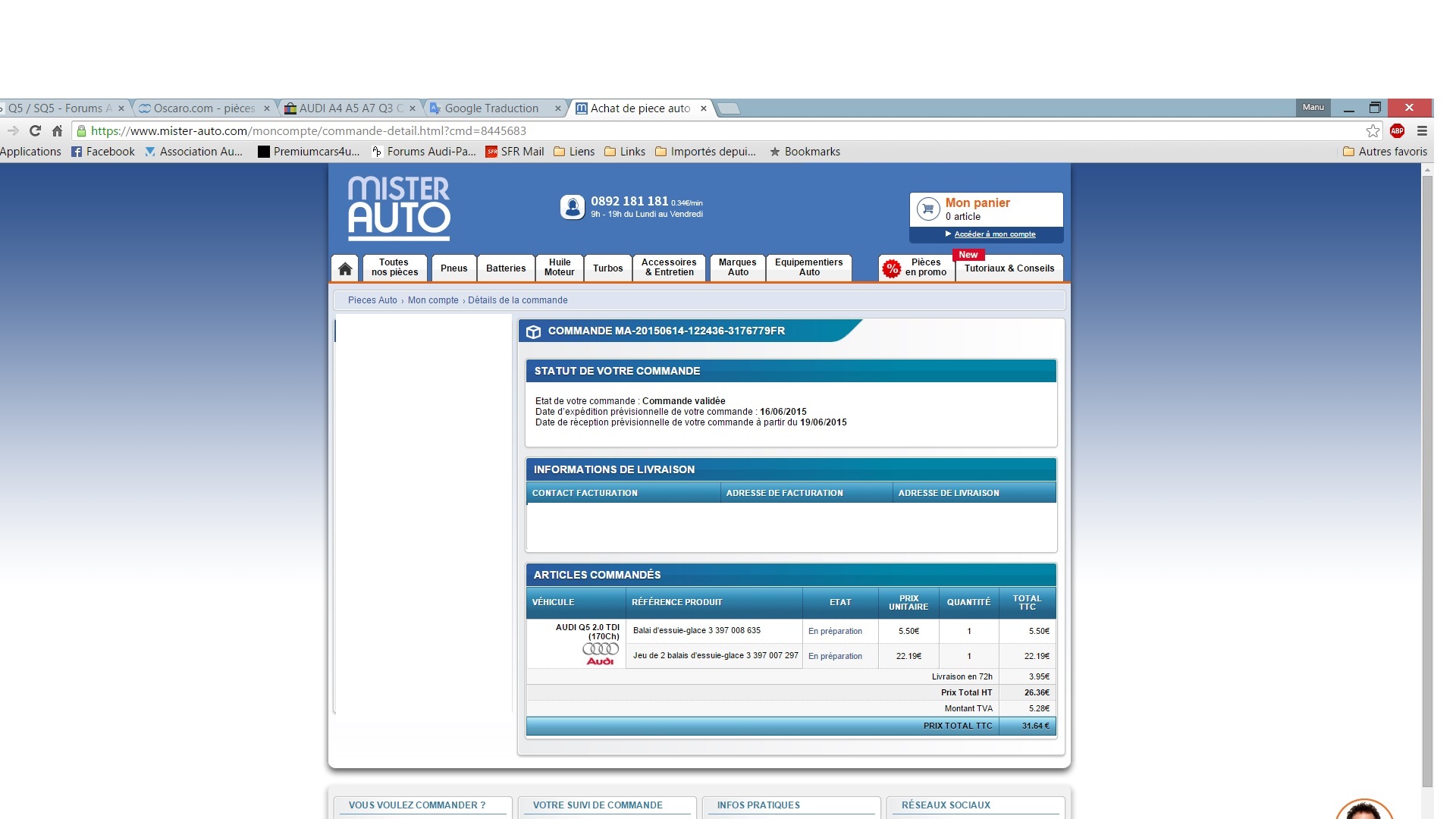Open the Chrome hamburger menu

tap(1422, 130)
